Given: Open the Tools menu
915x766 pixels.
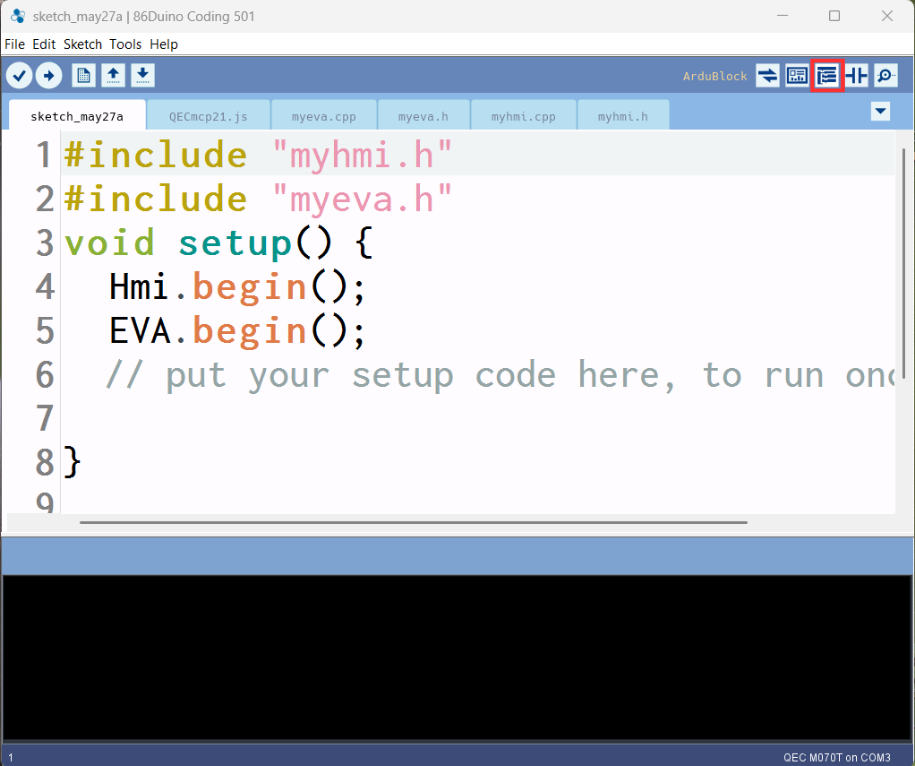Looking at the screenshot, I should [x=125, y=44].
